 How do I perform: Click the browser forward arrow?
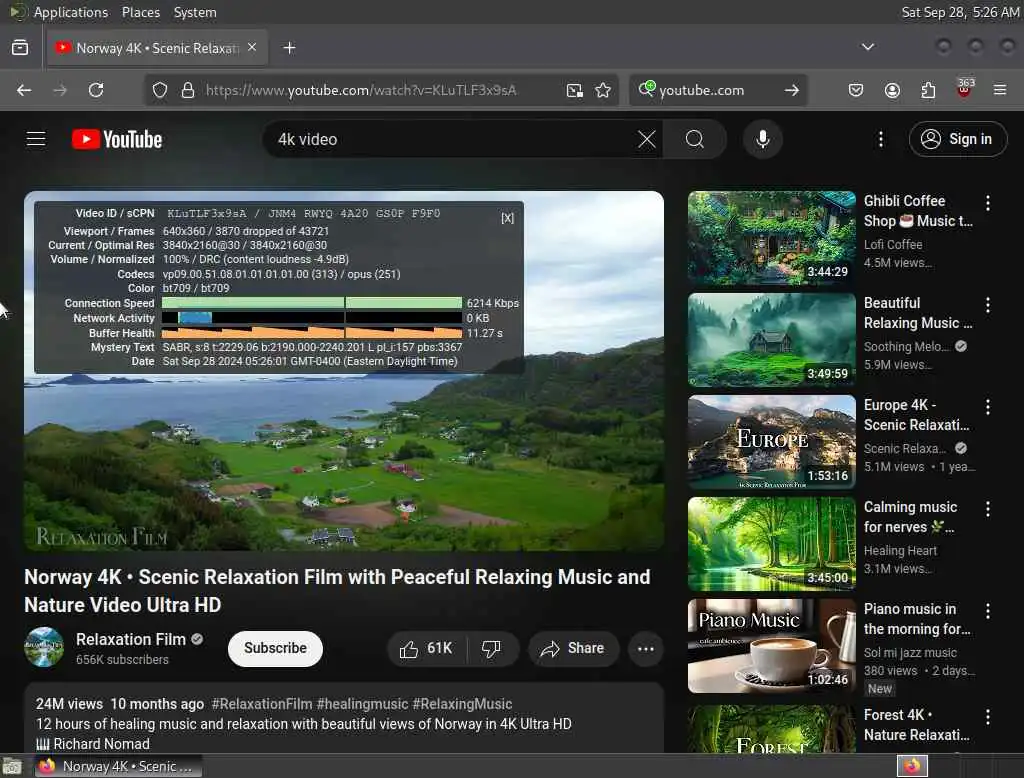(x=60, y=90)
